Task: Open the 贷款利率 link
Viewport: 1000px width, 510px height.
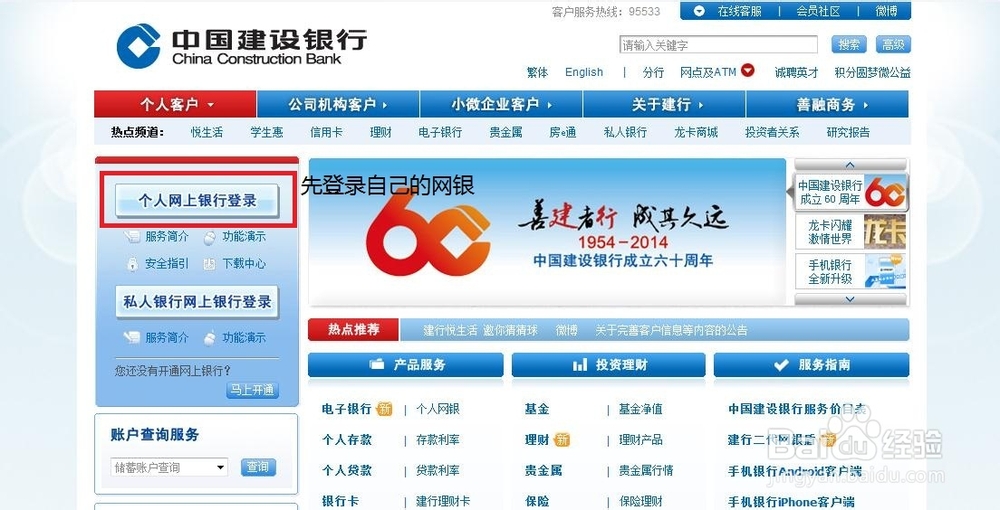Action: pyautogui.click(x=438, y=470)
